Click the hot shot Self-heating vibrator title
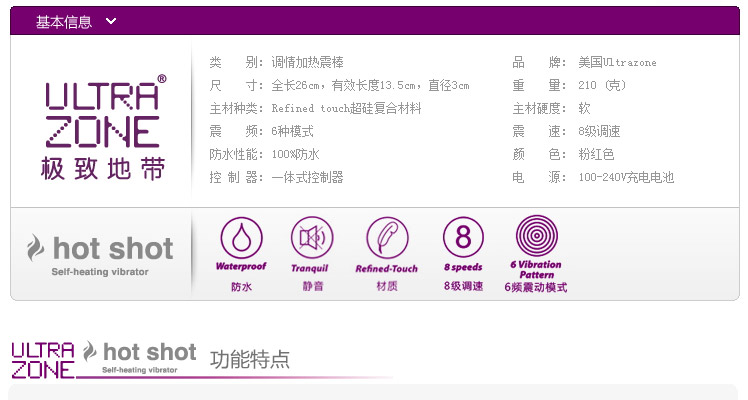This screenshot has height=400, width=748. [x=100, y=255]
